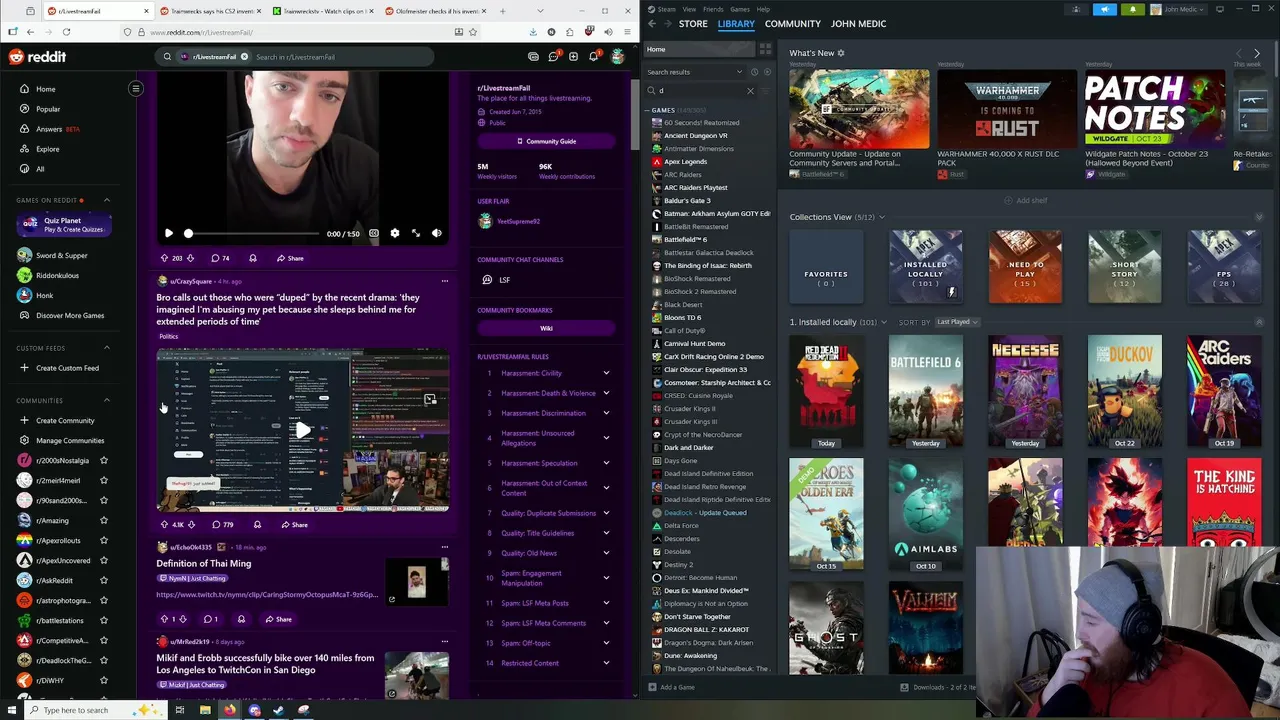Open the Community Guide button

546,141
